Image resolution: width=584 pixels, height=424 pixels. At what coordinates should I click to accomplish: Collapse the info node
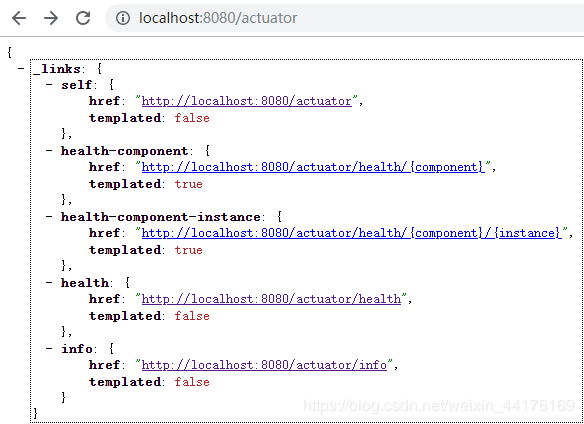49,349
